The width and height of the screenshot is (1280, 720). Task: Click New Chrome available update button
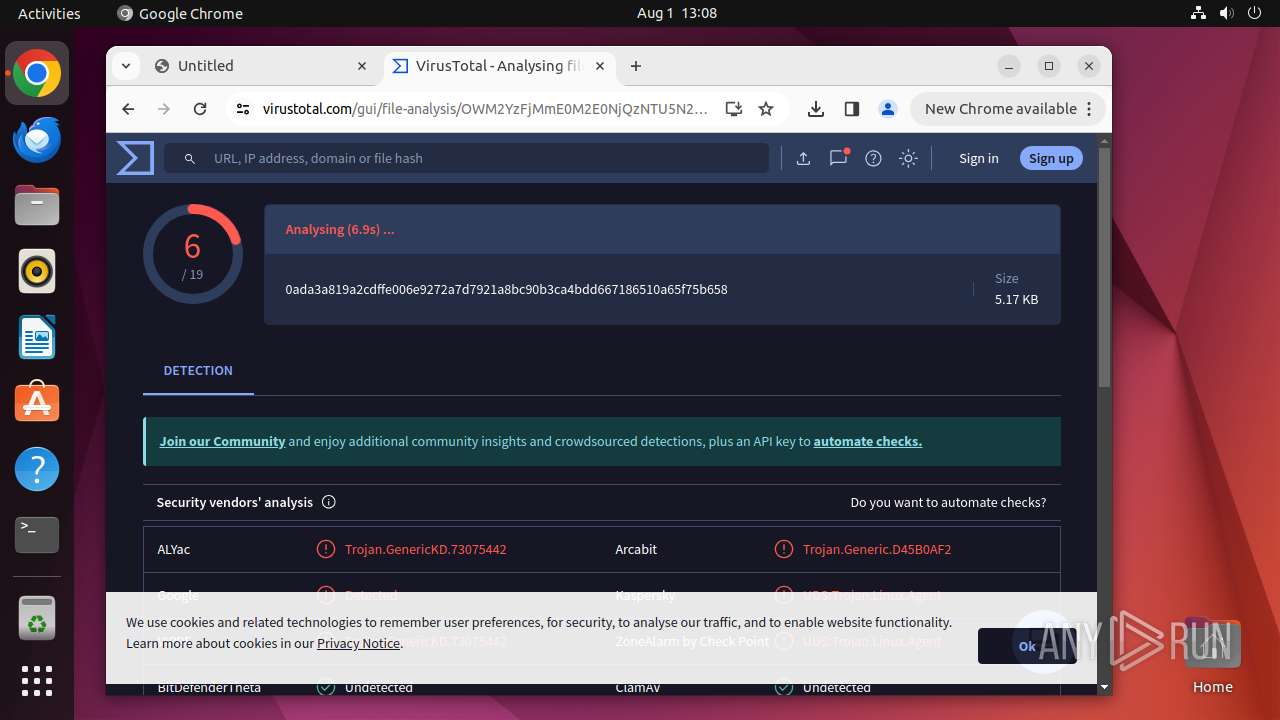point(1007,109)
